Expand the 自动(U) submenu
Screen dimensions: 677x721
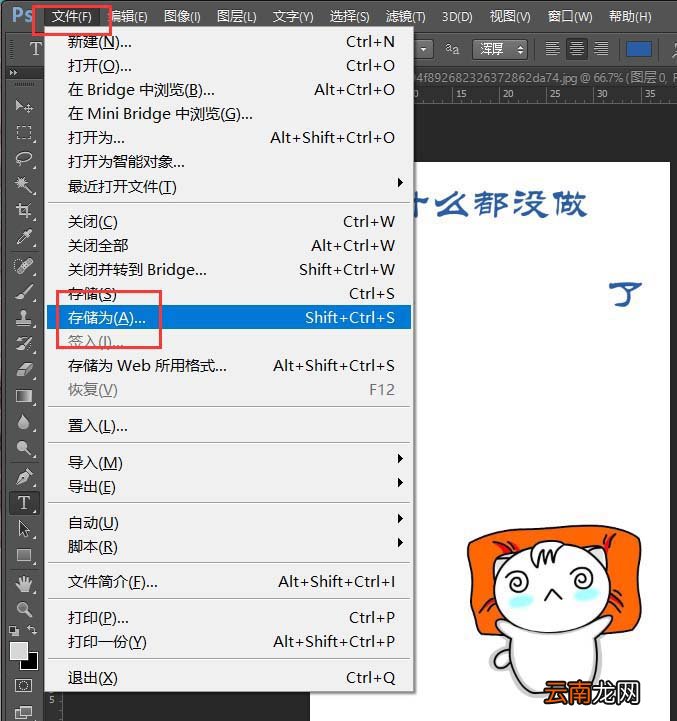229,522
